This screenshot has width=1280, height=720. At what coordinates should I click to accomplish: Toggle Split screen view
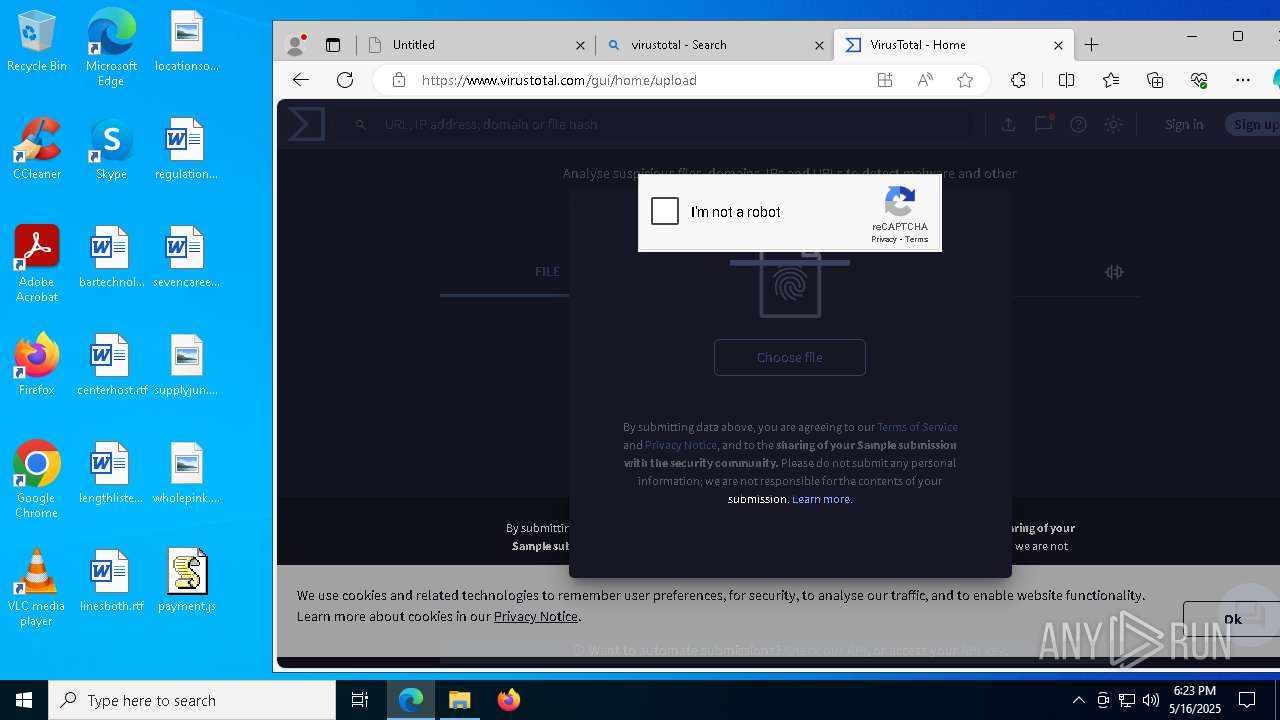point(1066,80)
